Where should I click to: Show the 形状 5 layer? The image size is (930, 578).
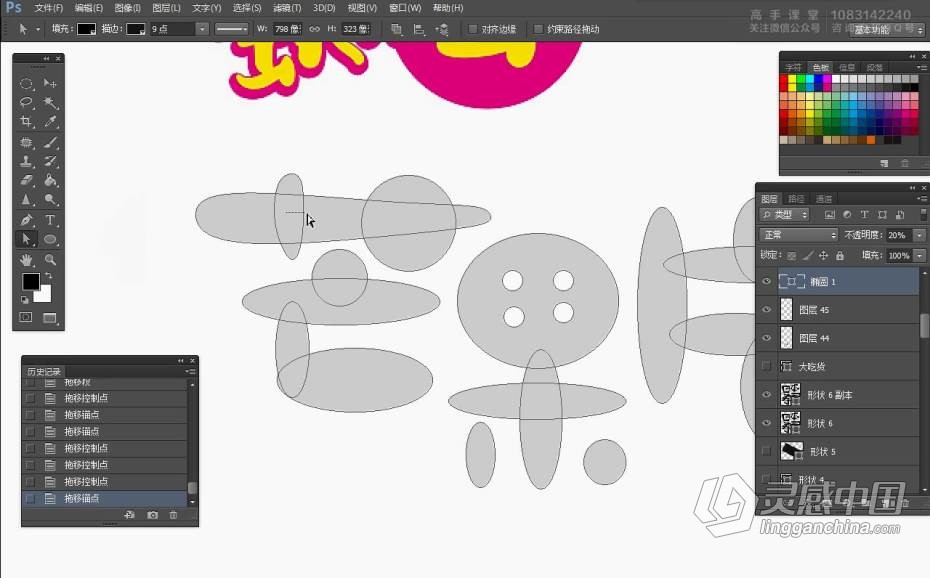[766, 452]
